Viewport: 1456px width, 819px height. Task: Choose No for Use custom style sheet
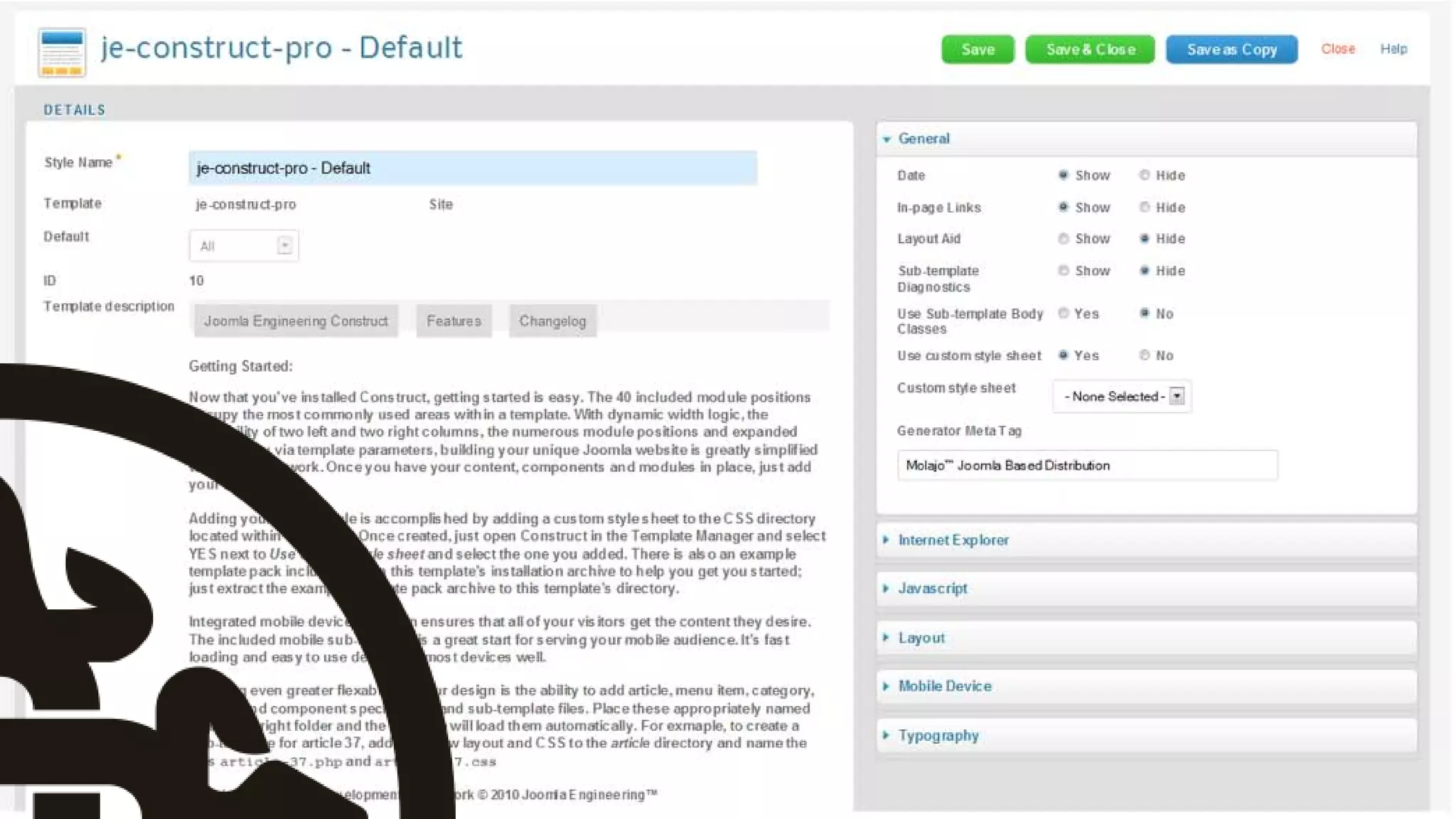[1144, 355]
